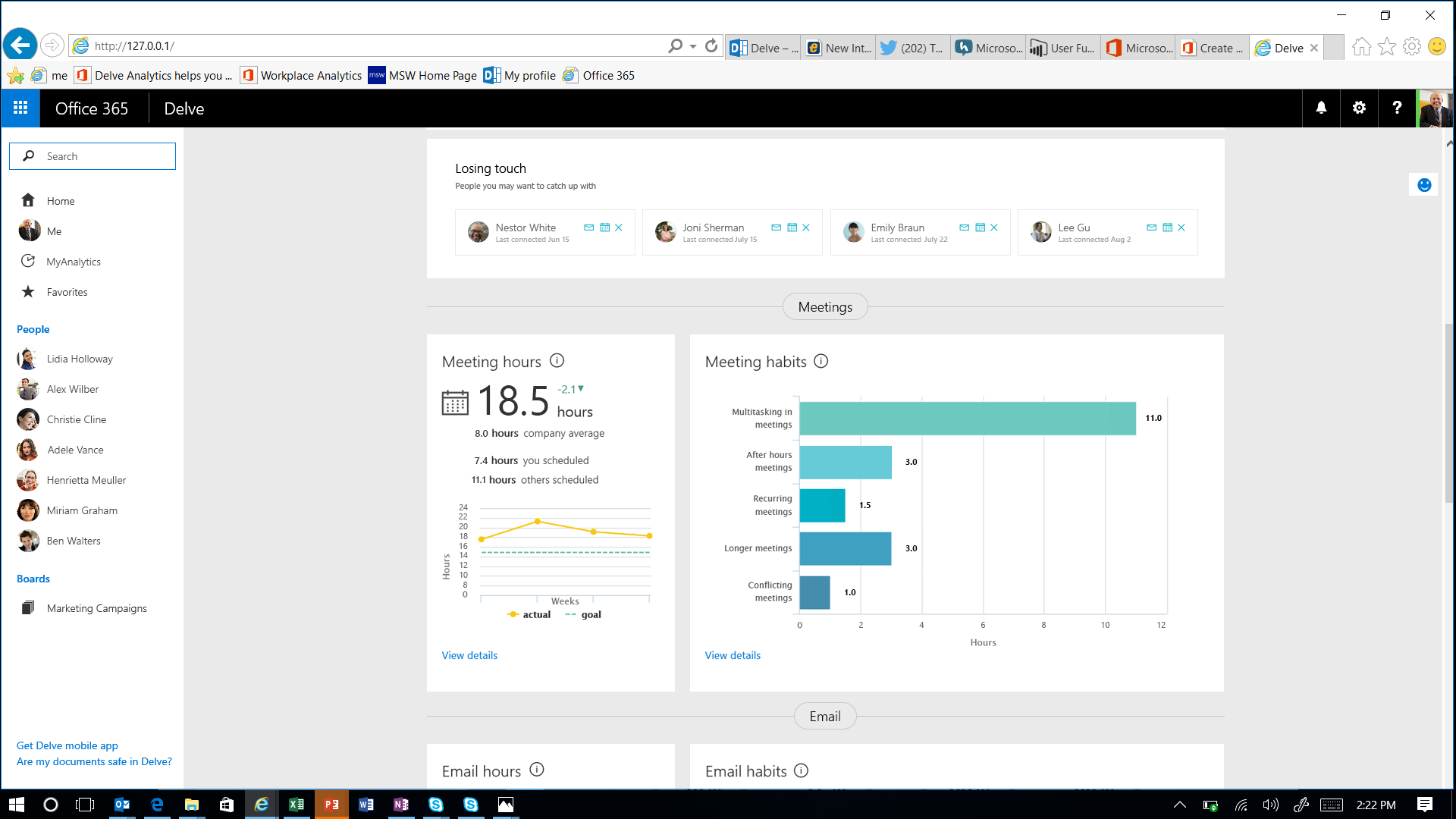
Task: Open MyAnalytics in the left navigation
Action: [73, 262]
